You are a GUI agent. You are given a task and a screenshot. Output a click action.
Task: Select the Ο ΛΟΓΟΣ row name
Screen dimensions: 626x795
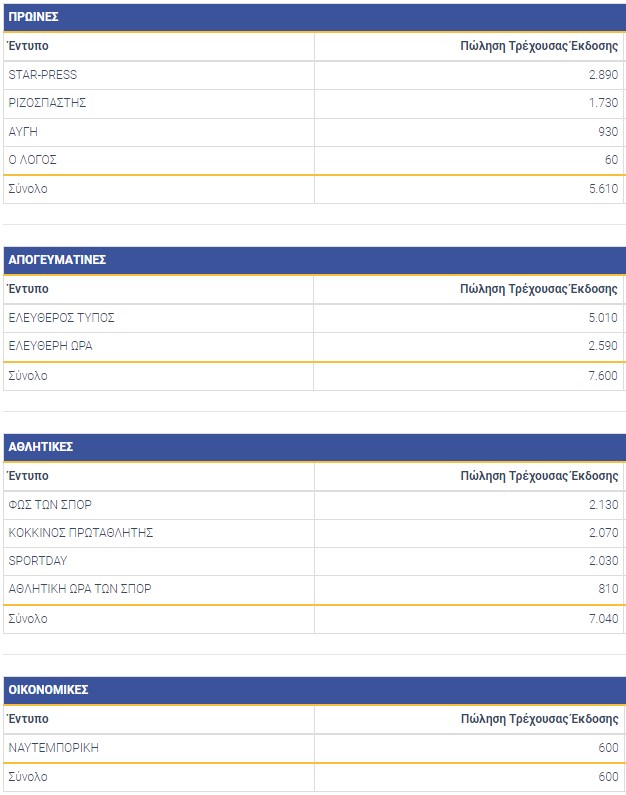click(x=33, y=160)
